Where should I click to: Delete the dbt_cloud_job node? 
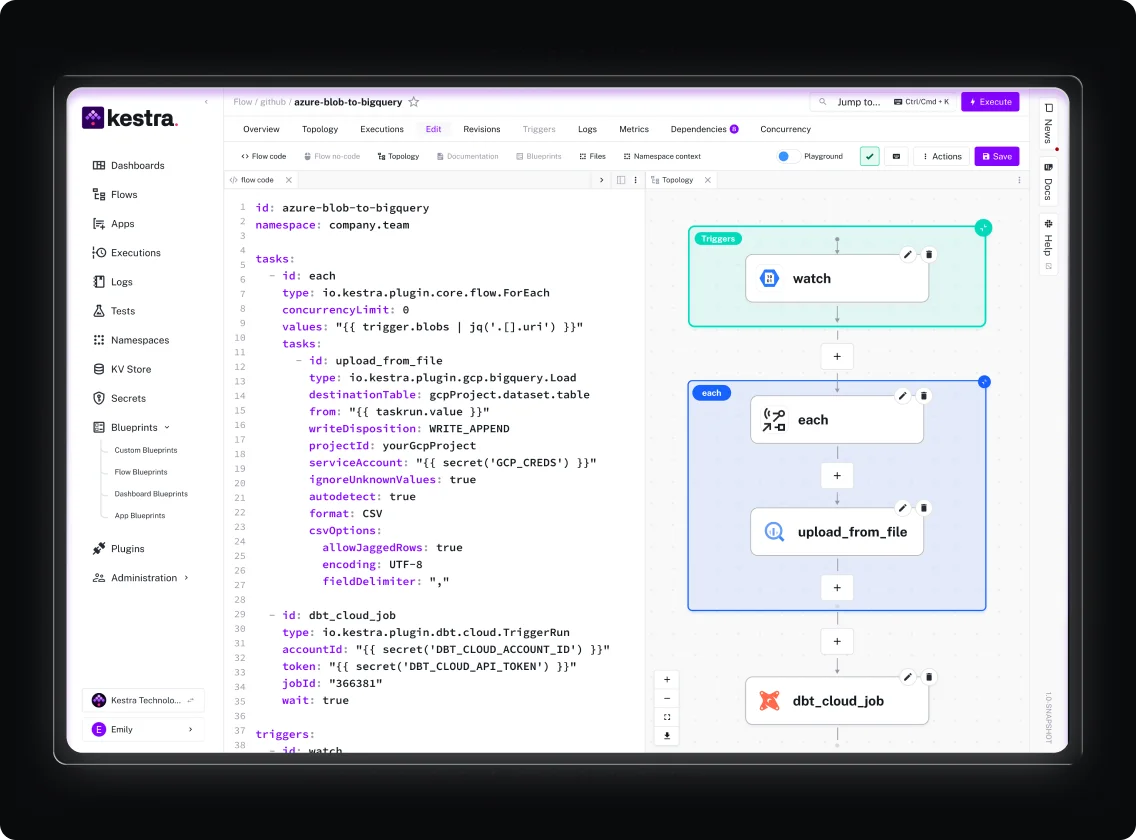[929, 677]
